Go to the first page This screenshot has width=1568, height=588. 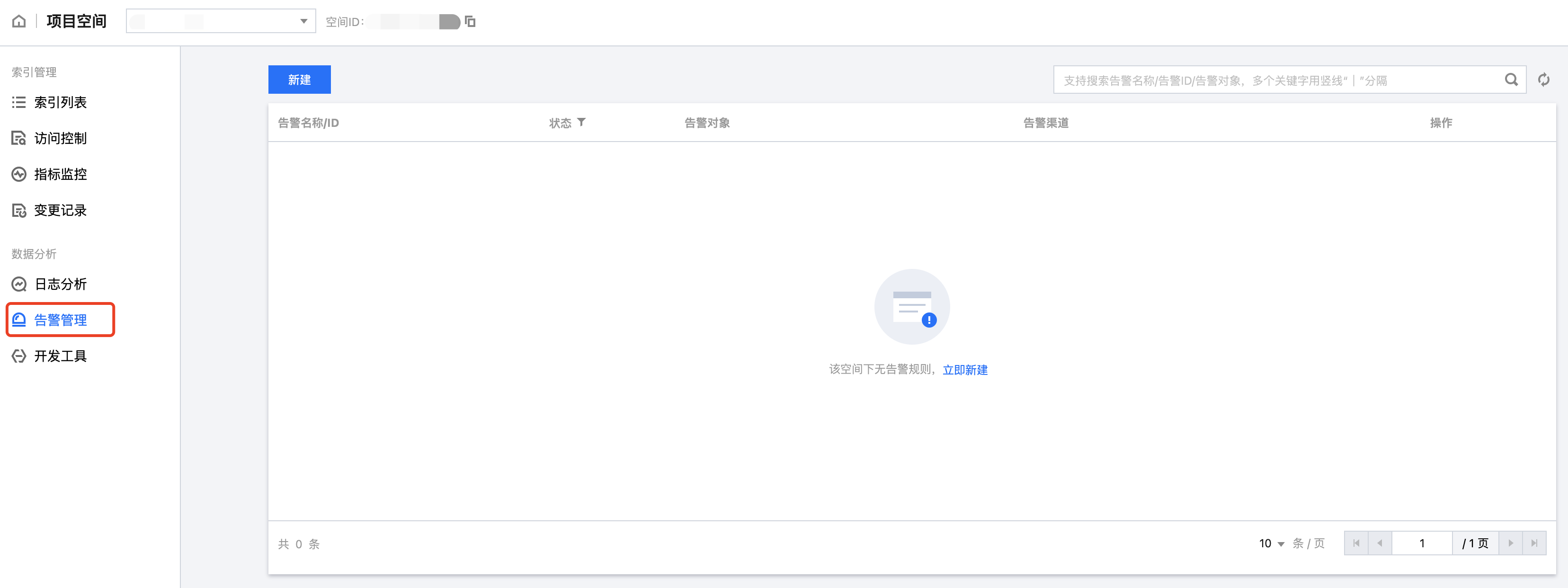tap(1356, 543)
